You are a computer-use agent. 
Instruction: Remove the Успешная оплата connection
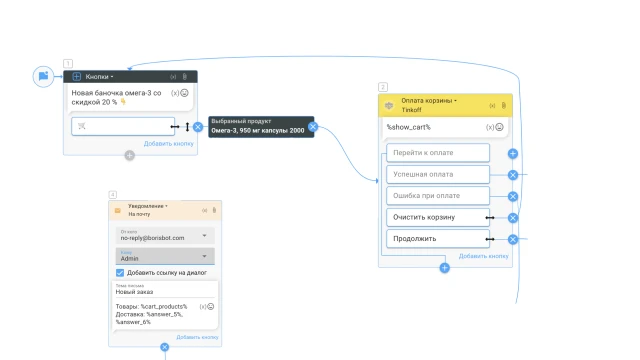pos(513,175)
